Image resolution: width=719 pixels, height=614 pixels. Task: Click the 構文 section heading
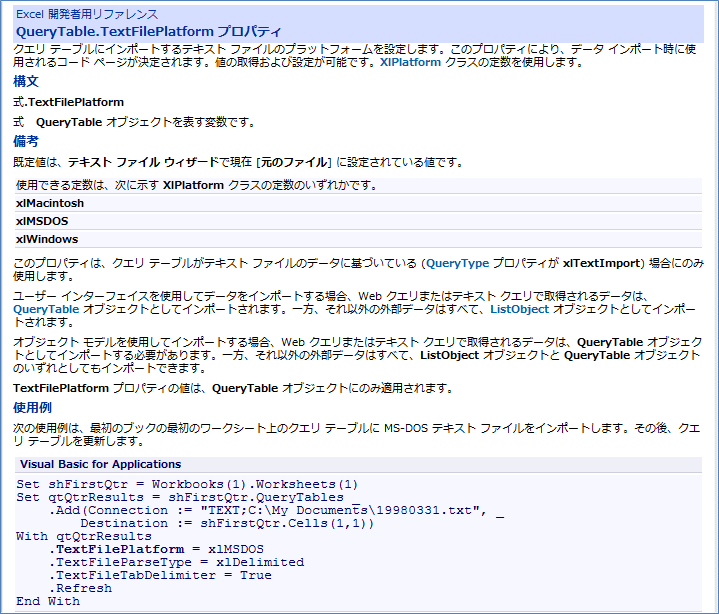pos(26,81)
